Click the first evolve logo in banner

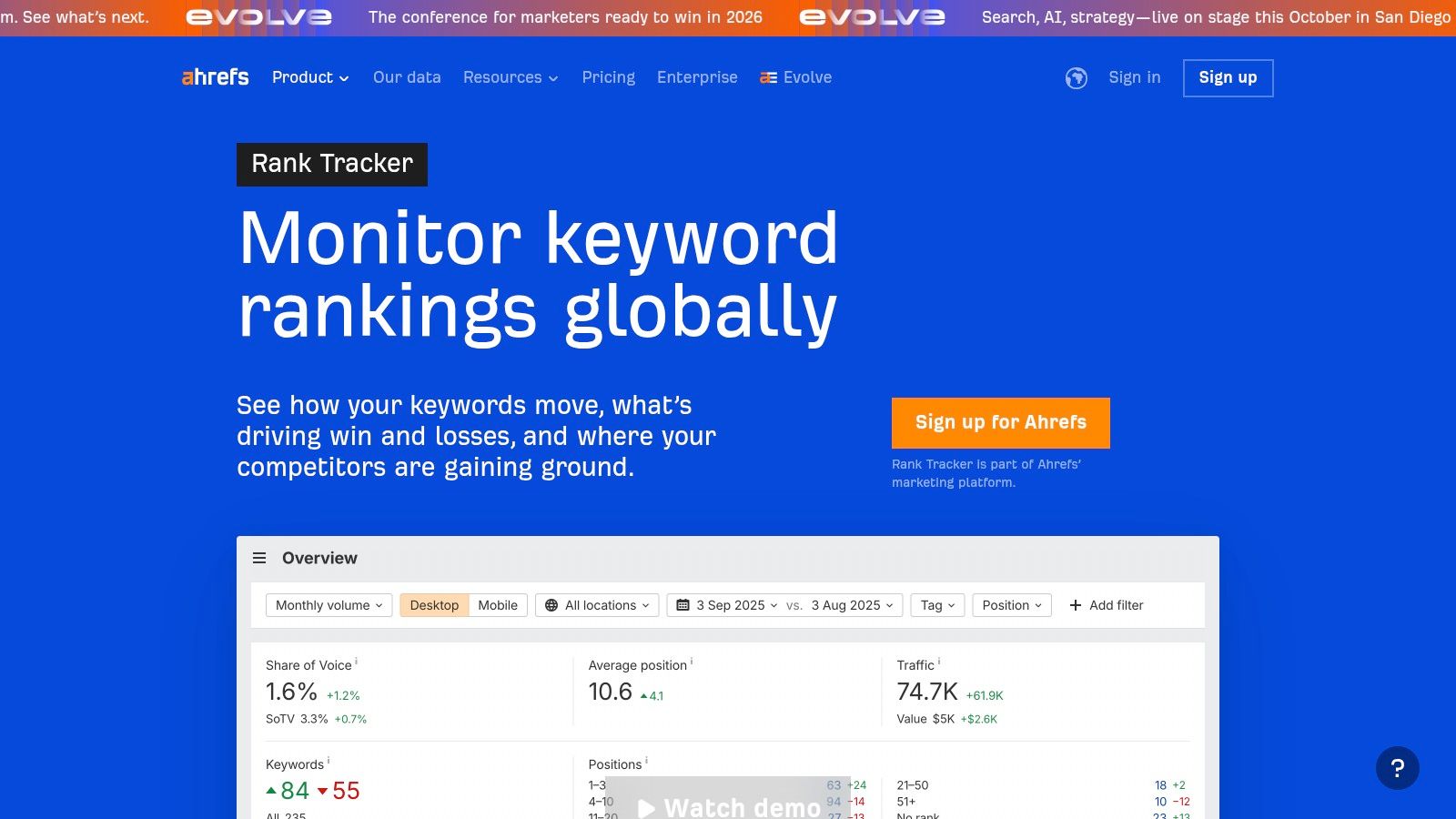(x=258, y=17)
